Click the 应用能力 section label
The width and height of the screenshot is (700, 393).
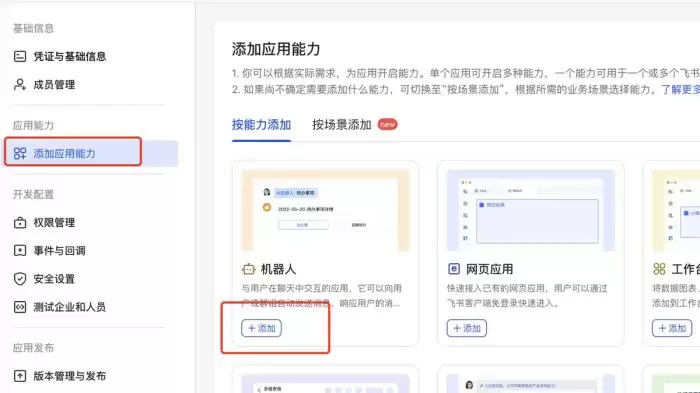(33, 125)
